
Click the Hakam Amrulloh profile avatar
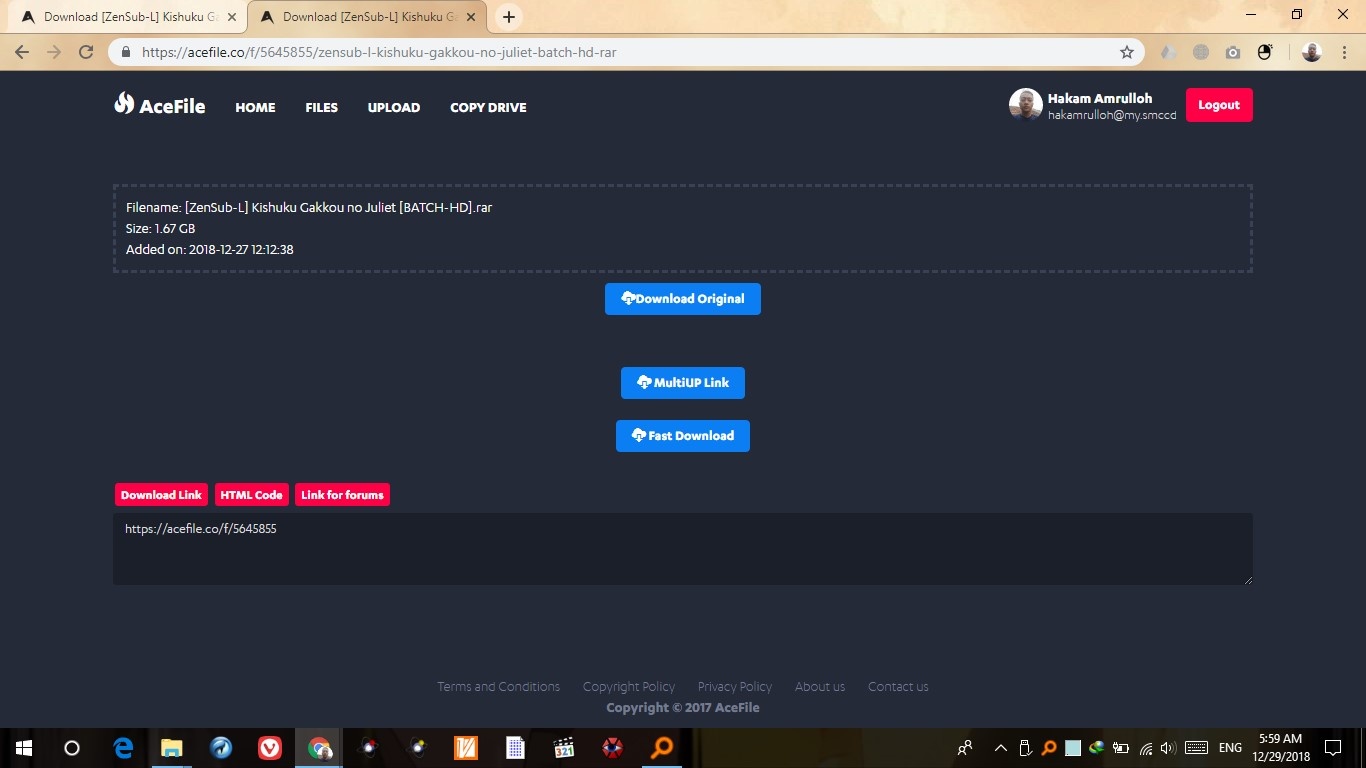point(1025,105)
